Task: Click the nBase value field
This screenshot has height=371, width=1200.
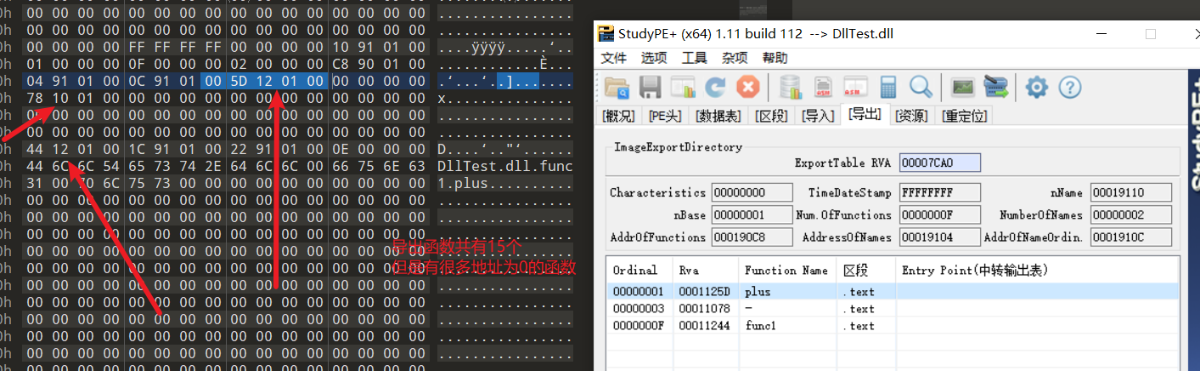Action: pos(751,214)
